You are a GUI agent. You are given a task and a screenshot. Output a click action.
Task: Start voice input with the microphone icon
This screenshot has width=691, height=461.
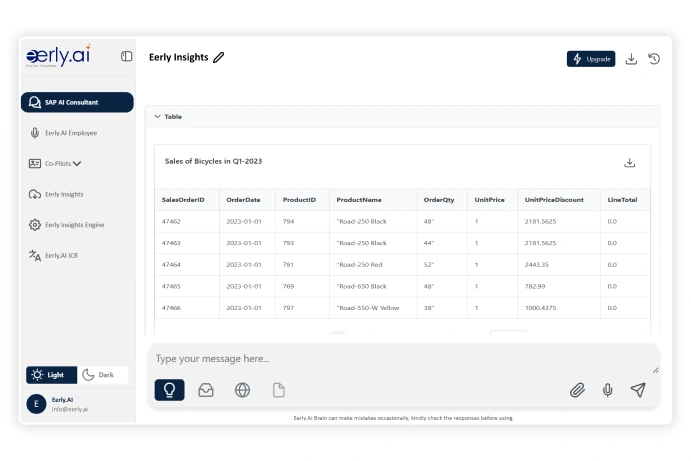click(x=607, y=390)
